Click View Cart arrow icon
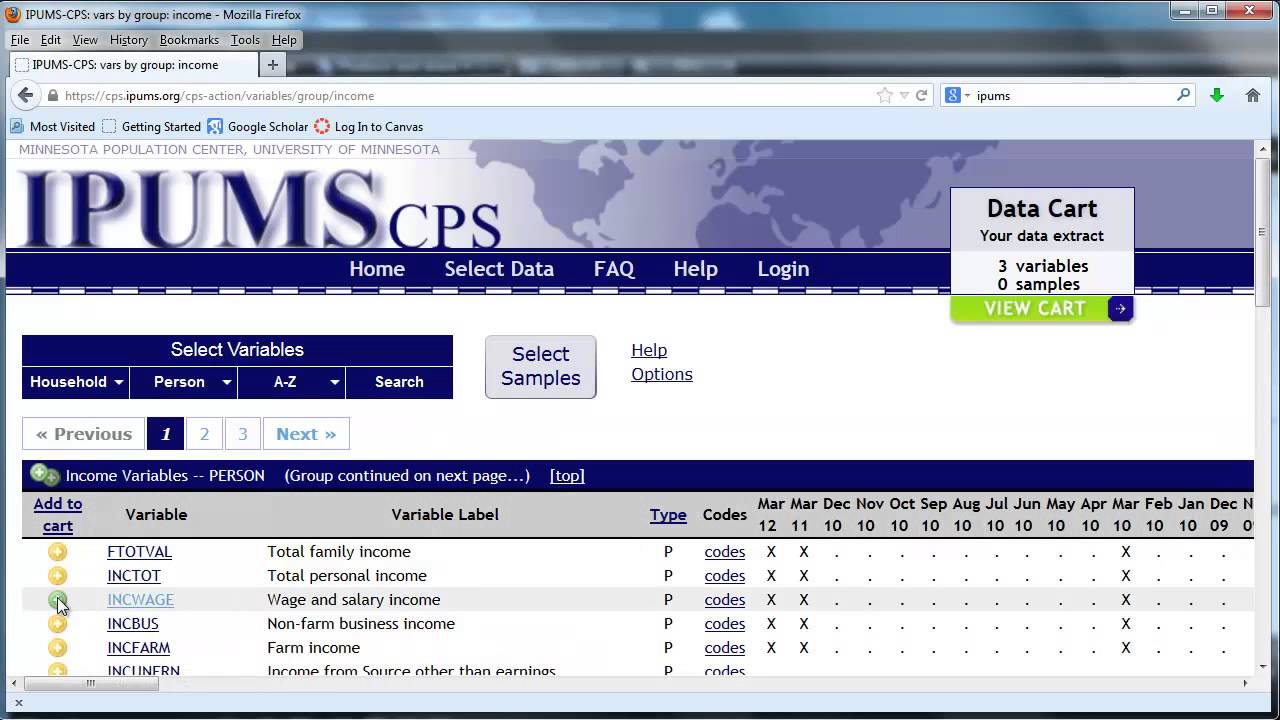 tap(1121, 309)
